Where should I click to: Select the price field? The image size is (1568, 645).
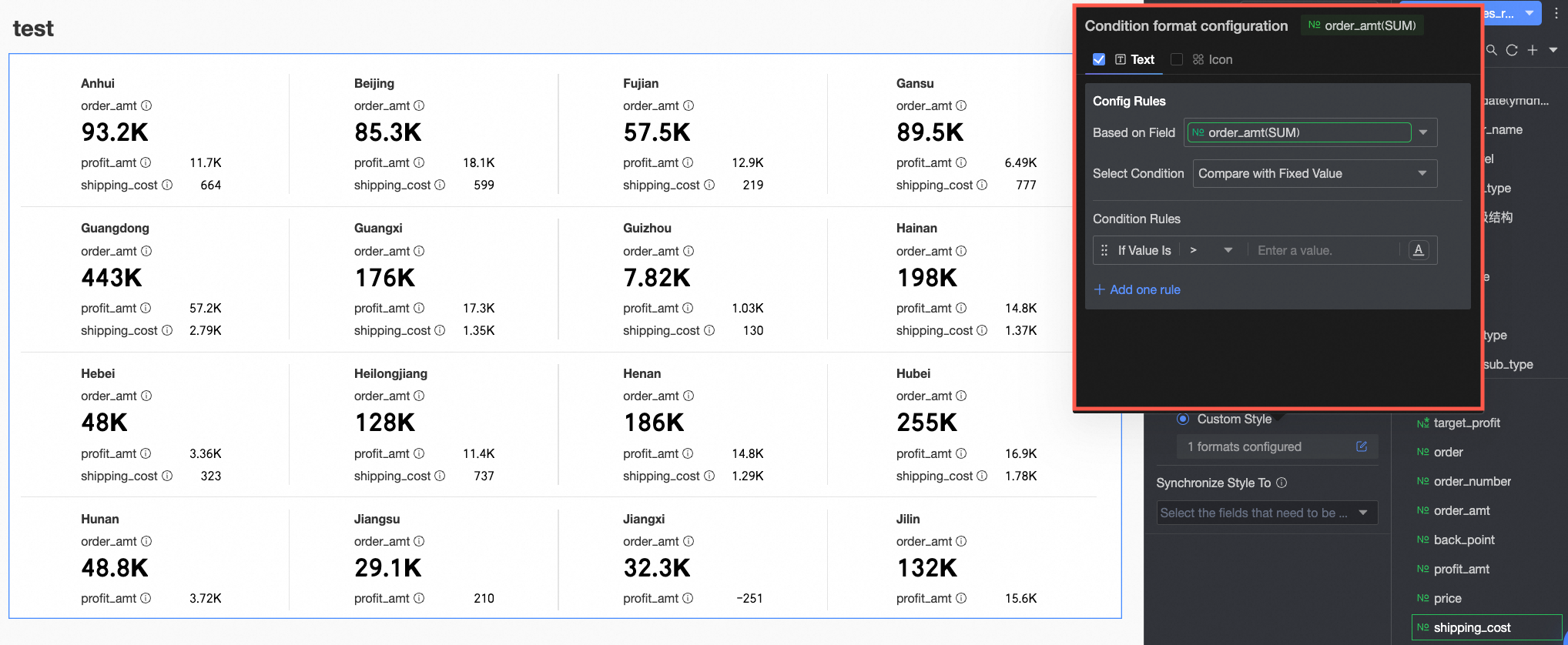pos(1447,598)
